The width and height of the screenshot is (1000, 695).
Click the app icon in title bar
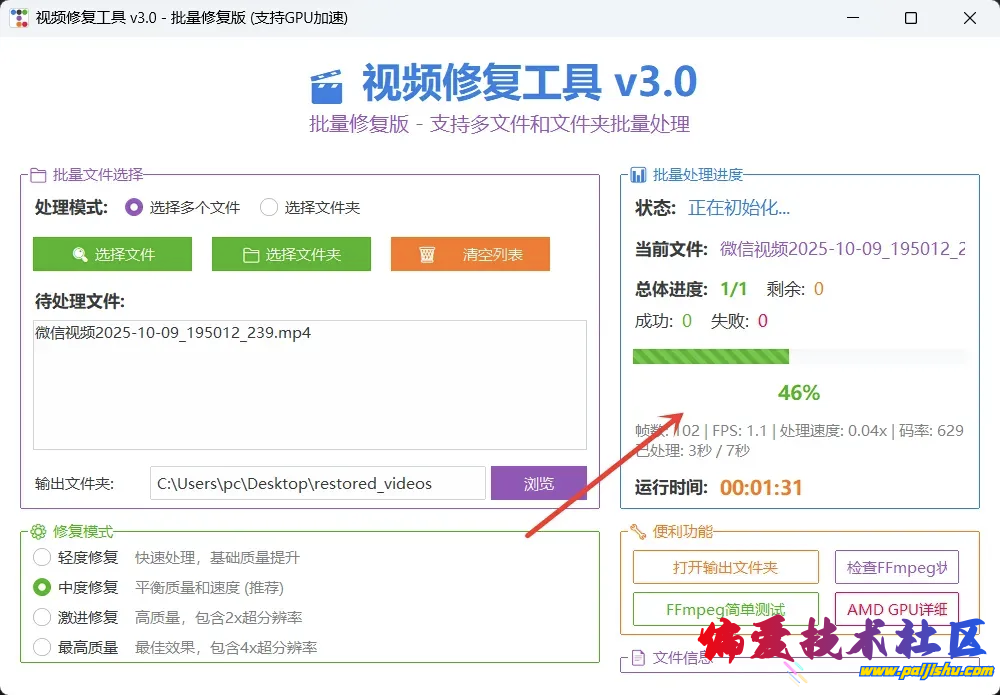pos(18,18)
